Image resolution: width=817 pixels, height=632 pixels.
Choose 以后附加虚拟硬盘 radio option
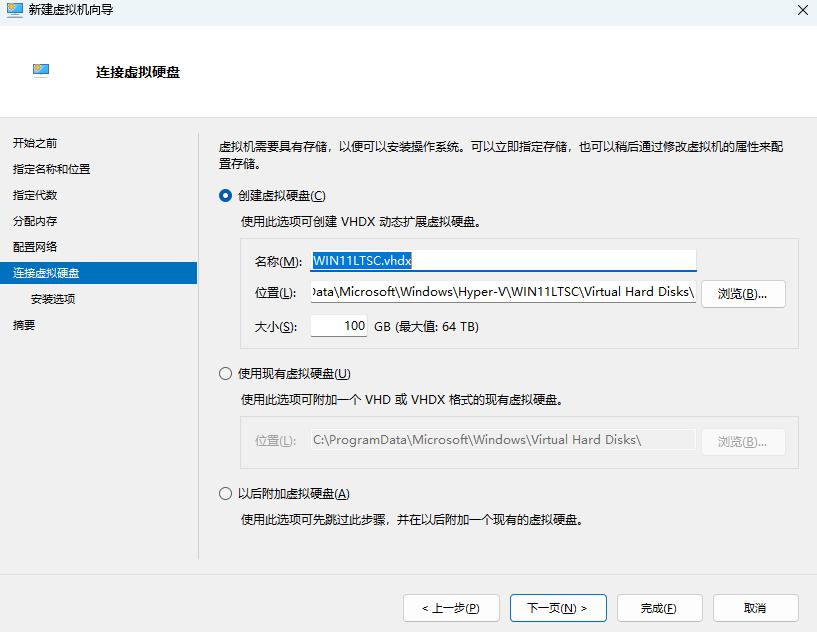(x=225, y=494)
